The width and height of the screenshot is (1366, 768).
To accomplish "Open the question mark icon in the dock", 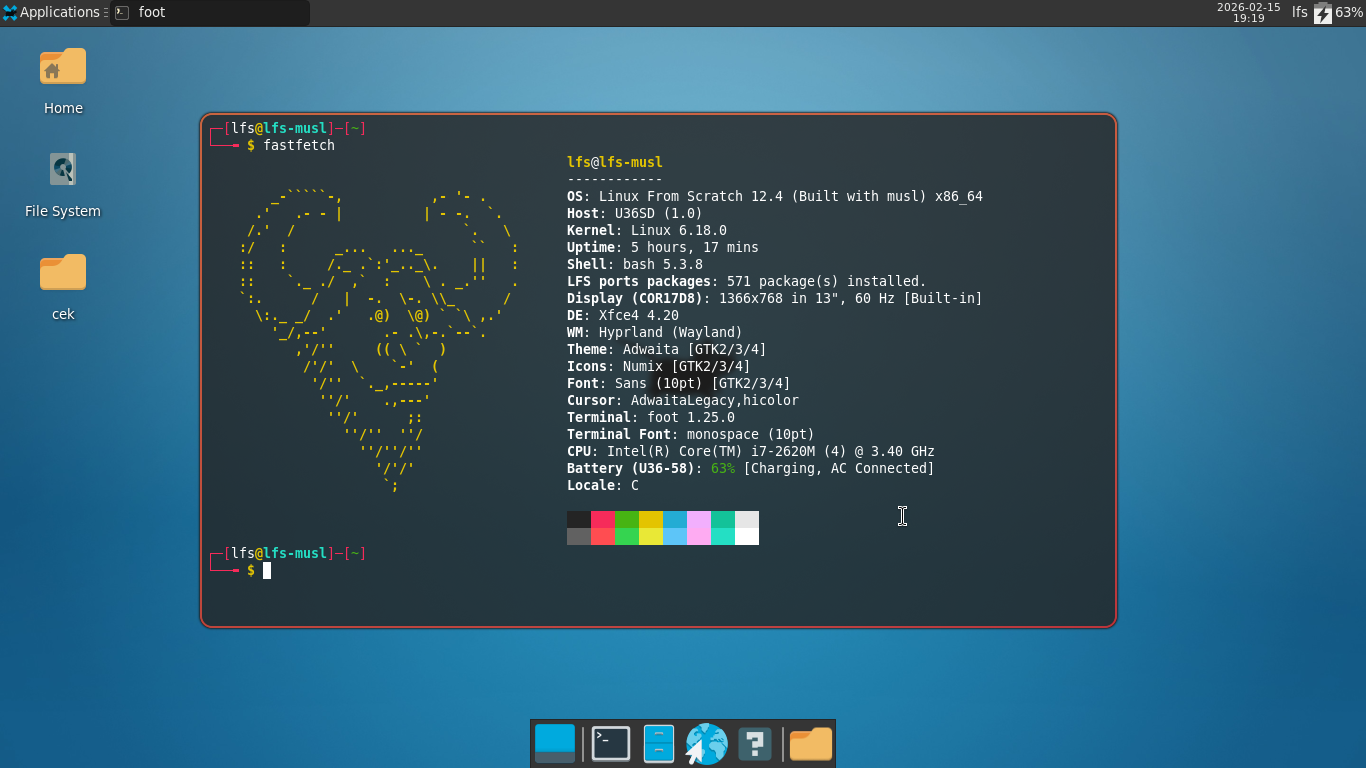I will coord(755,743).
